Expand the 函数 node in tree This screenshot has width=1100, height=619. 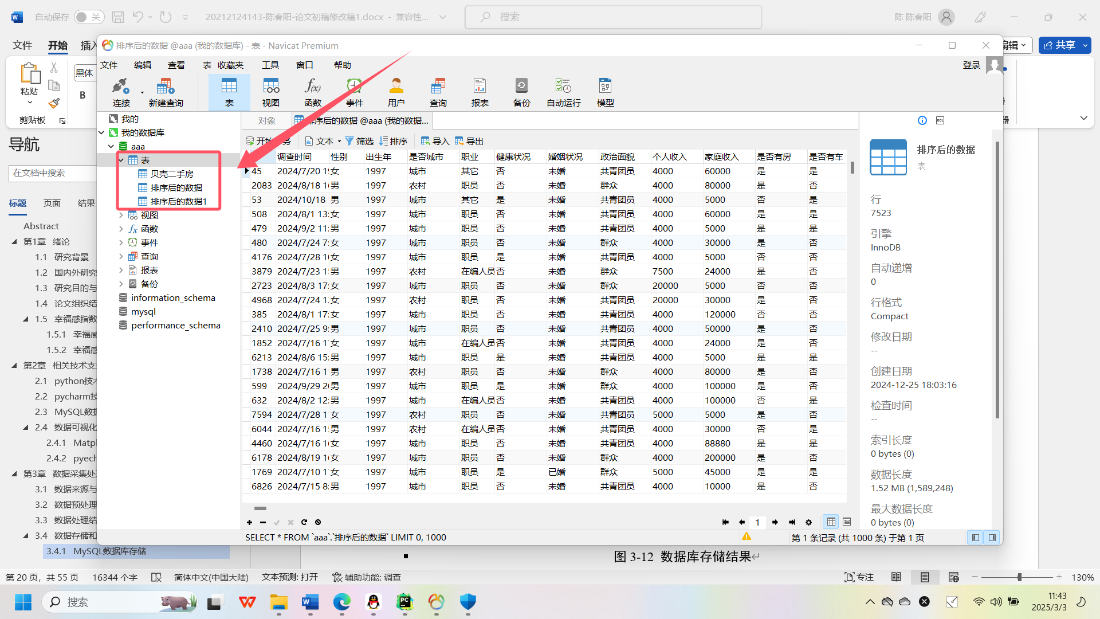tap(121, 229)
